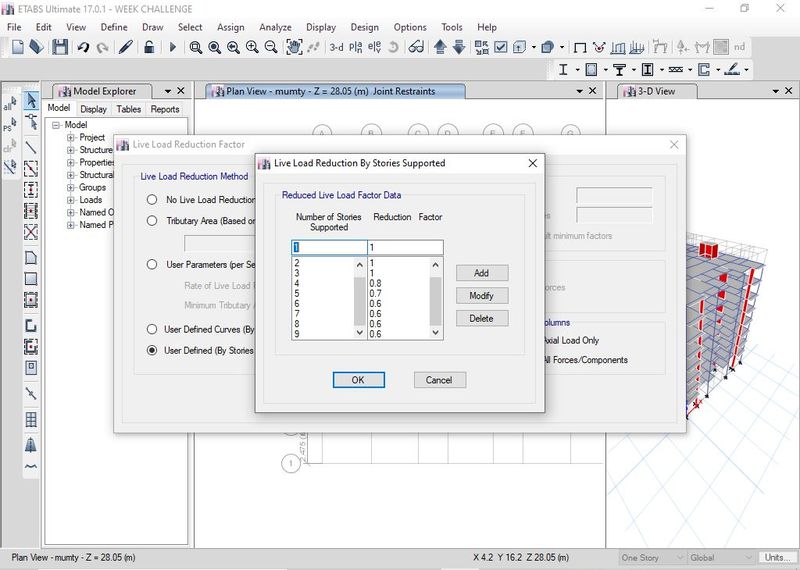Click the Save model icon
The height and width of the screenshot is (570, 800).
click(x=60, y=47)
